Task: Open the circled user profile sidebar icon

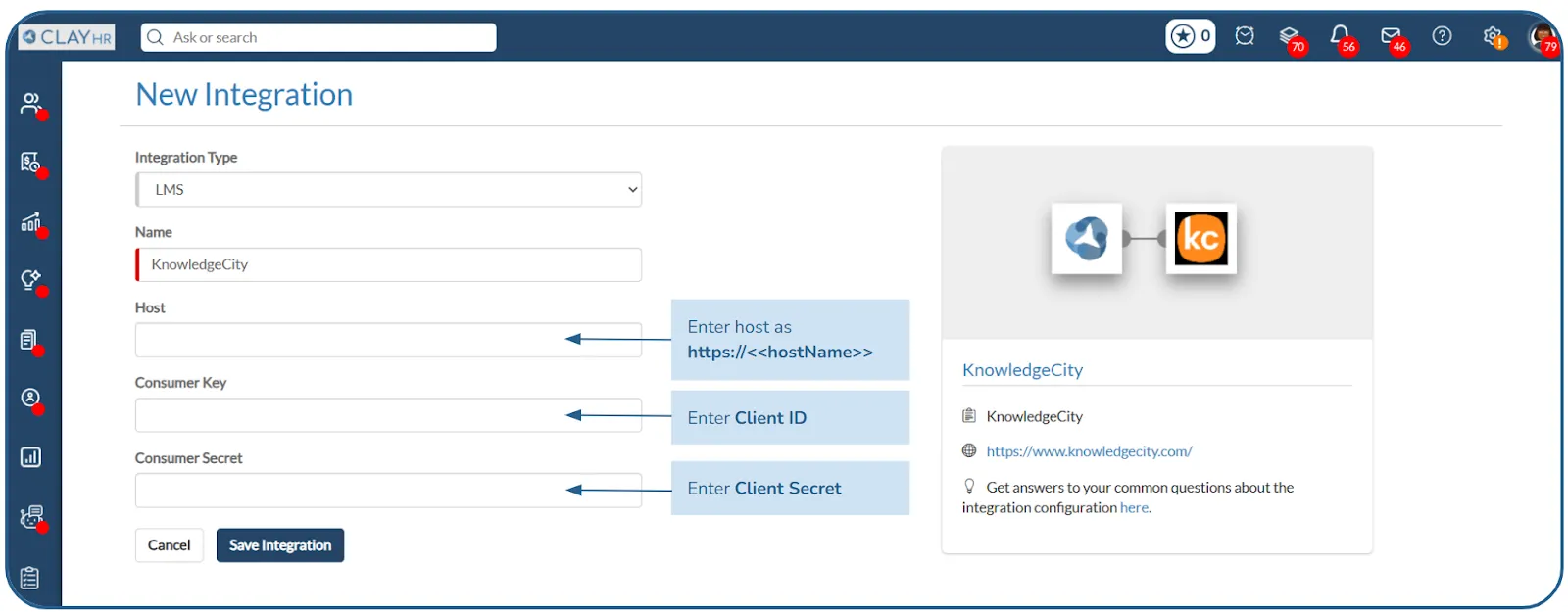Action: 31,399
